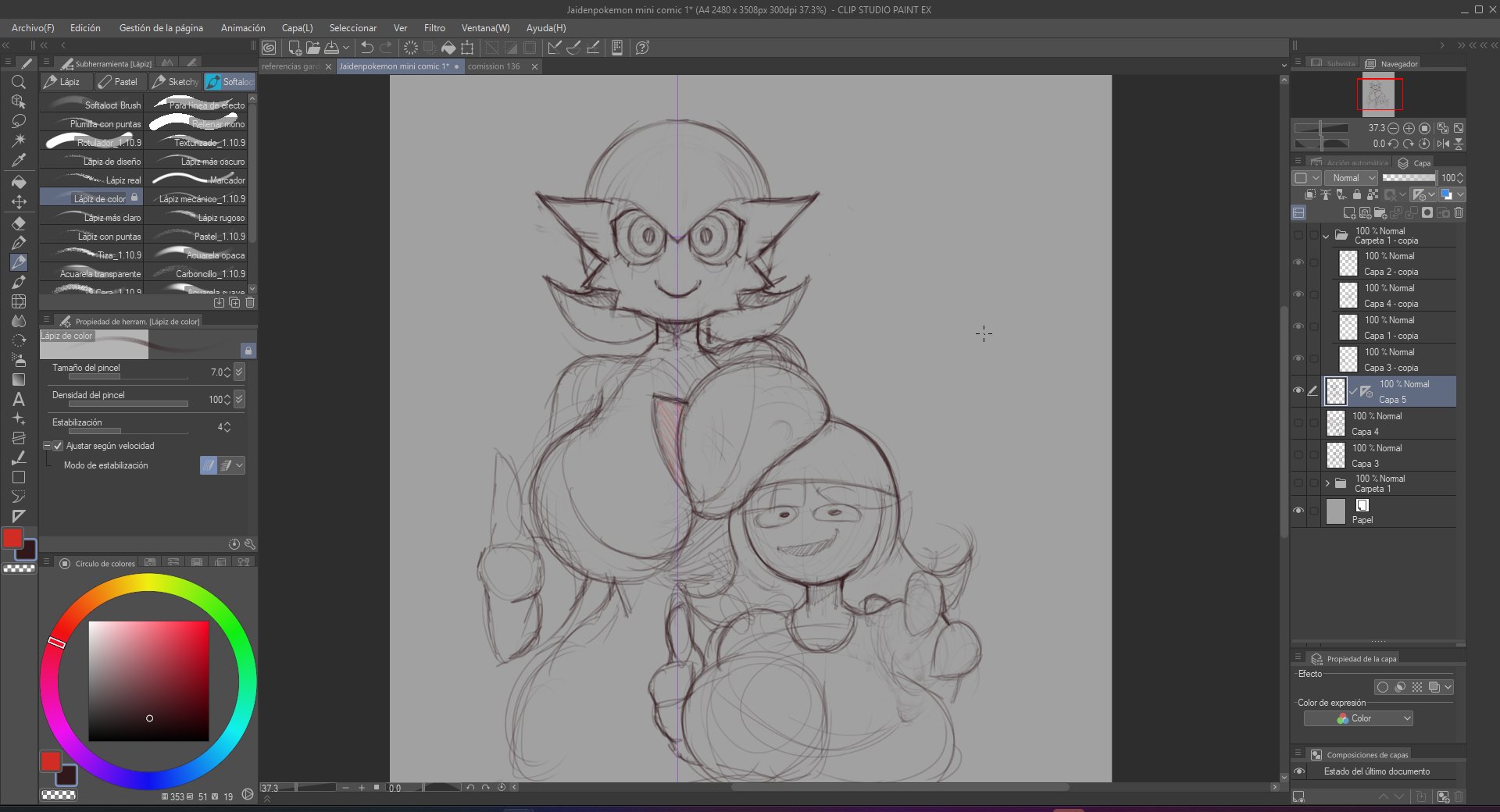The image size is (1500, 812).
Task: Delete layer with the layer panel trash icon
Action: [x=1459, y=212]
